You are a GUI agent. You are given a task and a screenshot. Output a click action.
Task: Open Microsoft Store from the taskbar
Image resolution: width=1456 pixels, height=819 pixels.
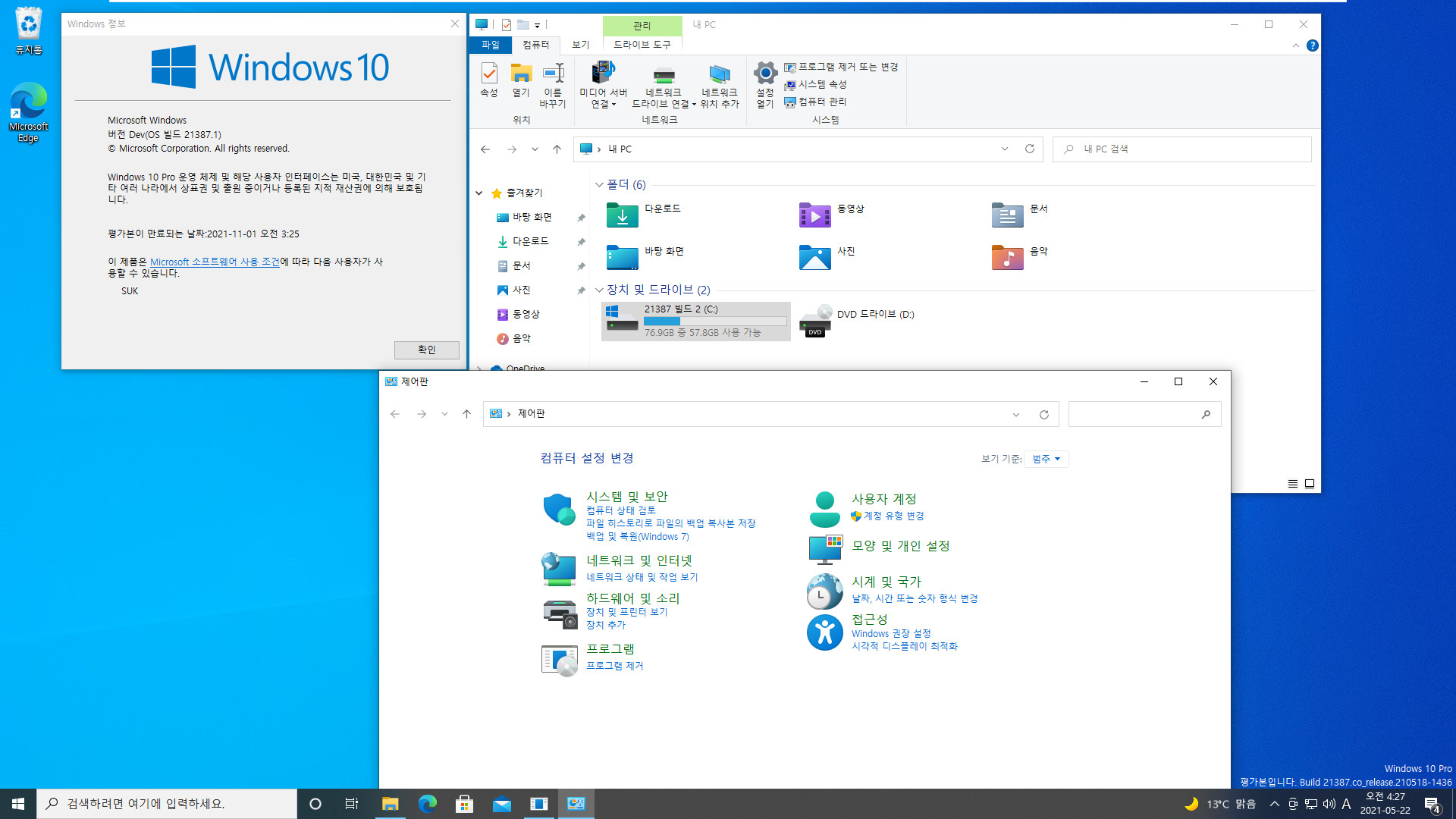point(464,804)
